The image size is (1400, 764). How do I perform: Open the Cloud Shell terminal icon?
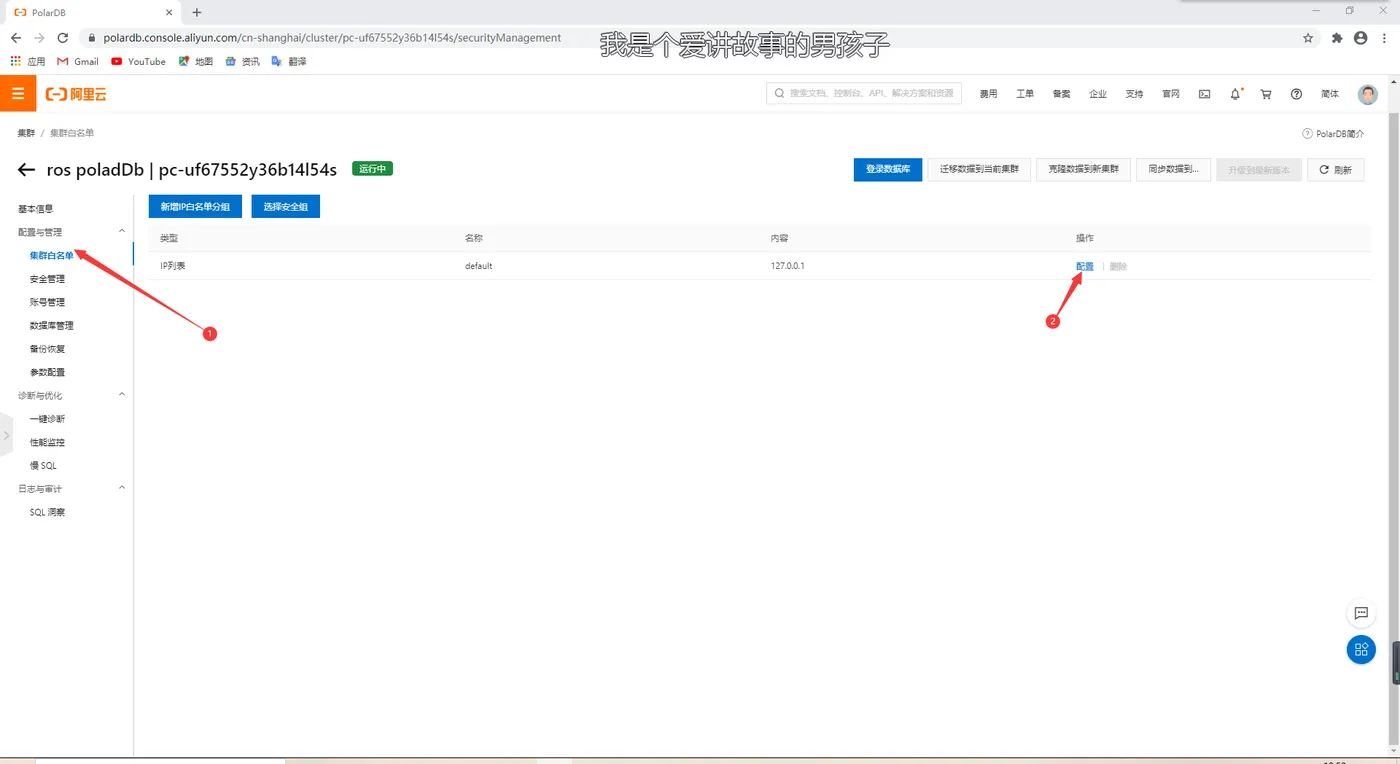tap(1205, 94)
